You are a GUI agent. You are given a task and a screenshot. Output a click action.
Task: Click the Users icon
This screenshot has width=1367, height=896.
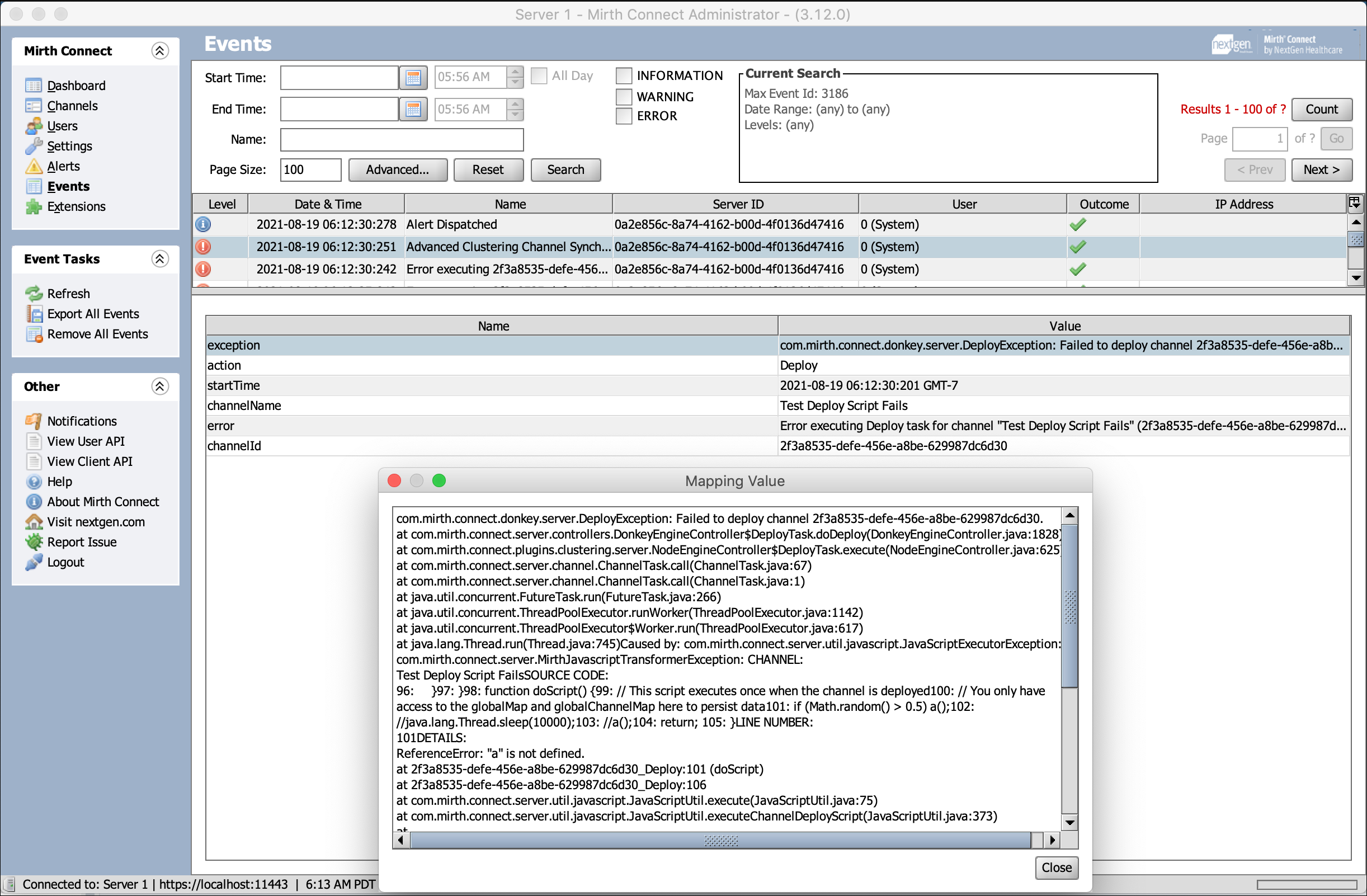(x=34, y=126)
